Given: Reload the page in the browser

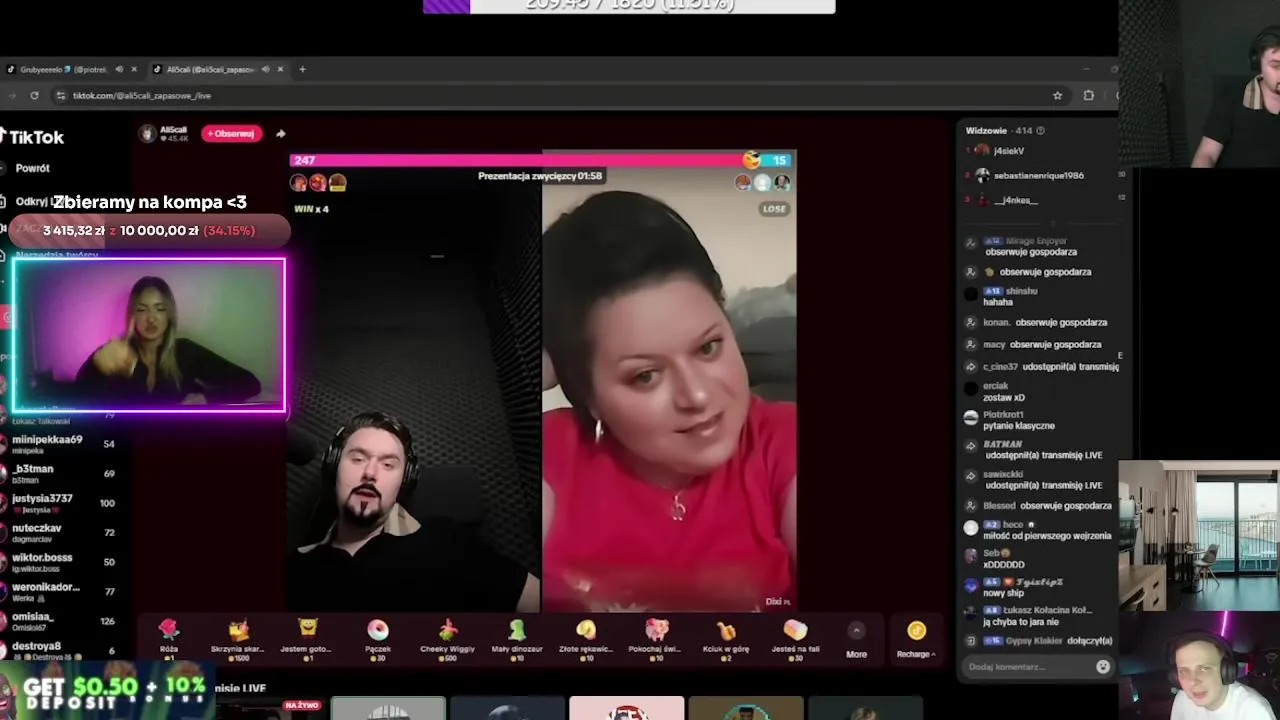Looking at the screenshot, I should [34, 95].
